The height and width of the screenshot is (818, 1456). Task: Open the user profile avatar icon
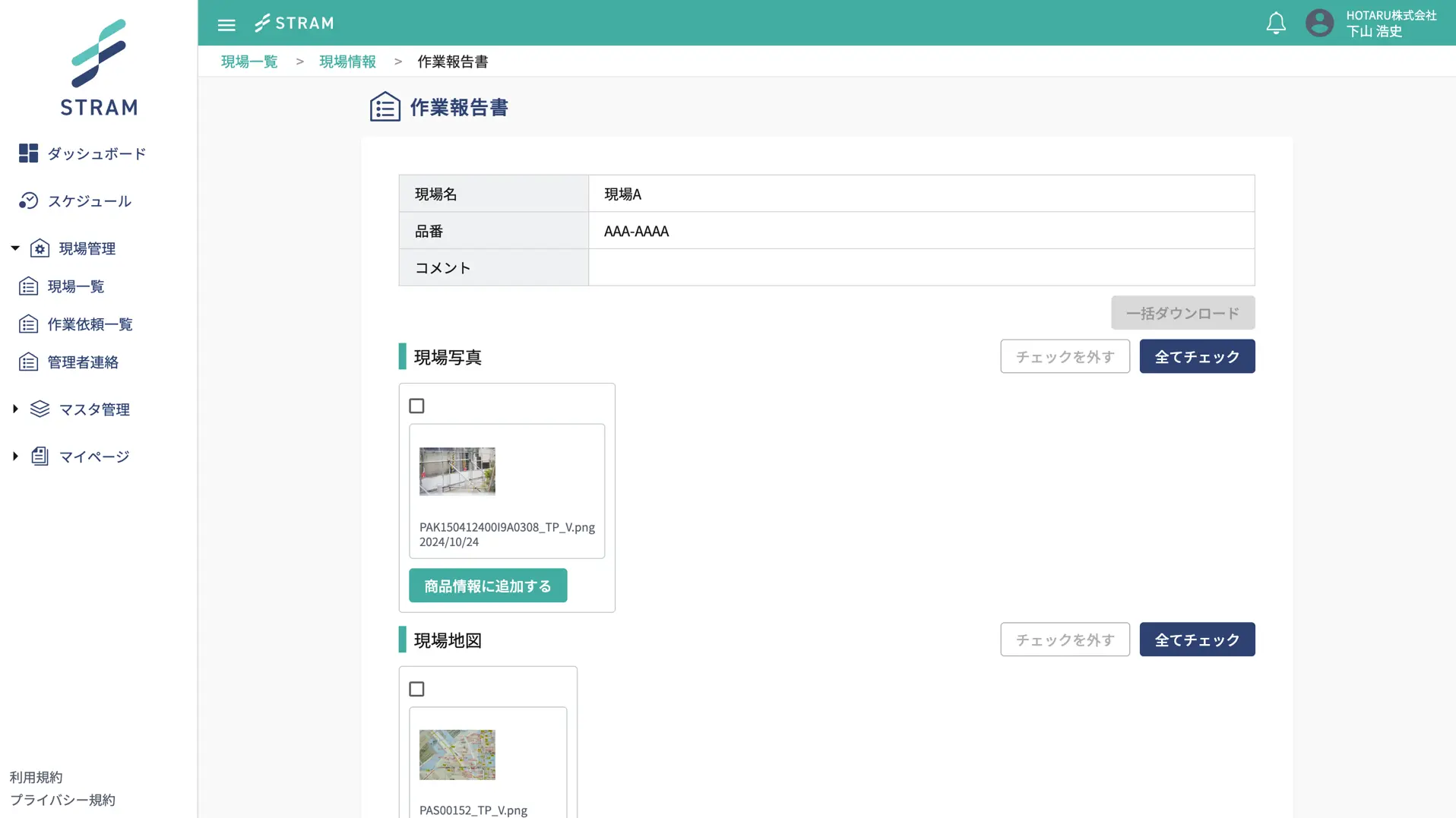(x=1319, y=23)
